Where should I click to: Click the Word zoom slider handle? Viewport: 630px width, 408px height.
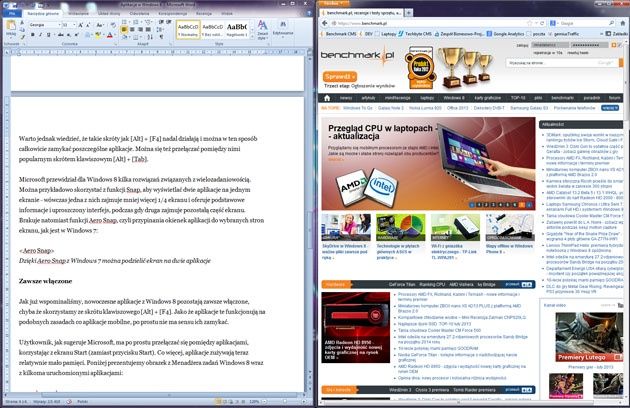pos(284,401)
